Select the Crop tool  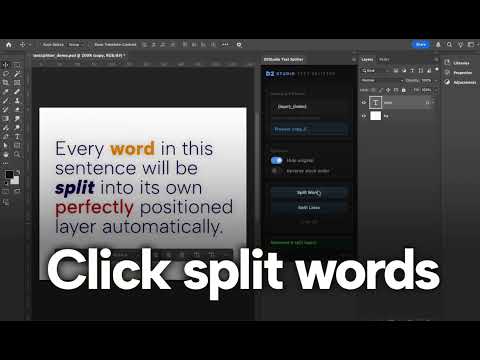[x=6, y=83]
